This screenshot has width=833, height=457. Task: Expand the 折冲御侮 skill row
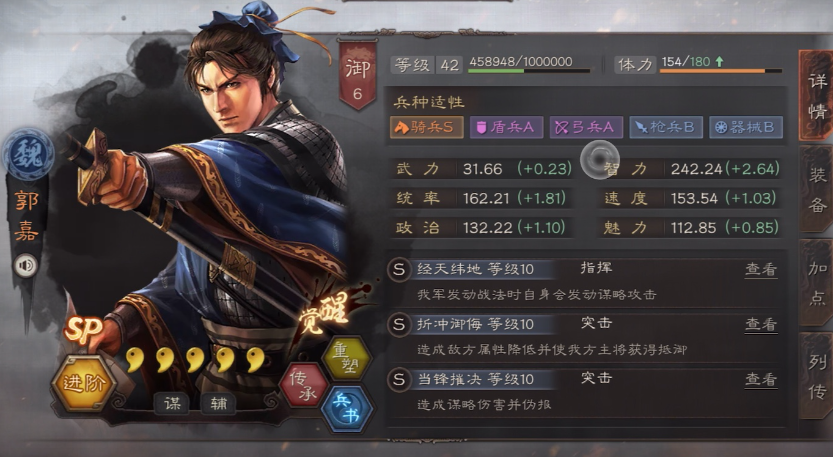coord(586,337)
